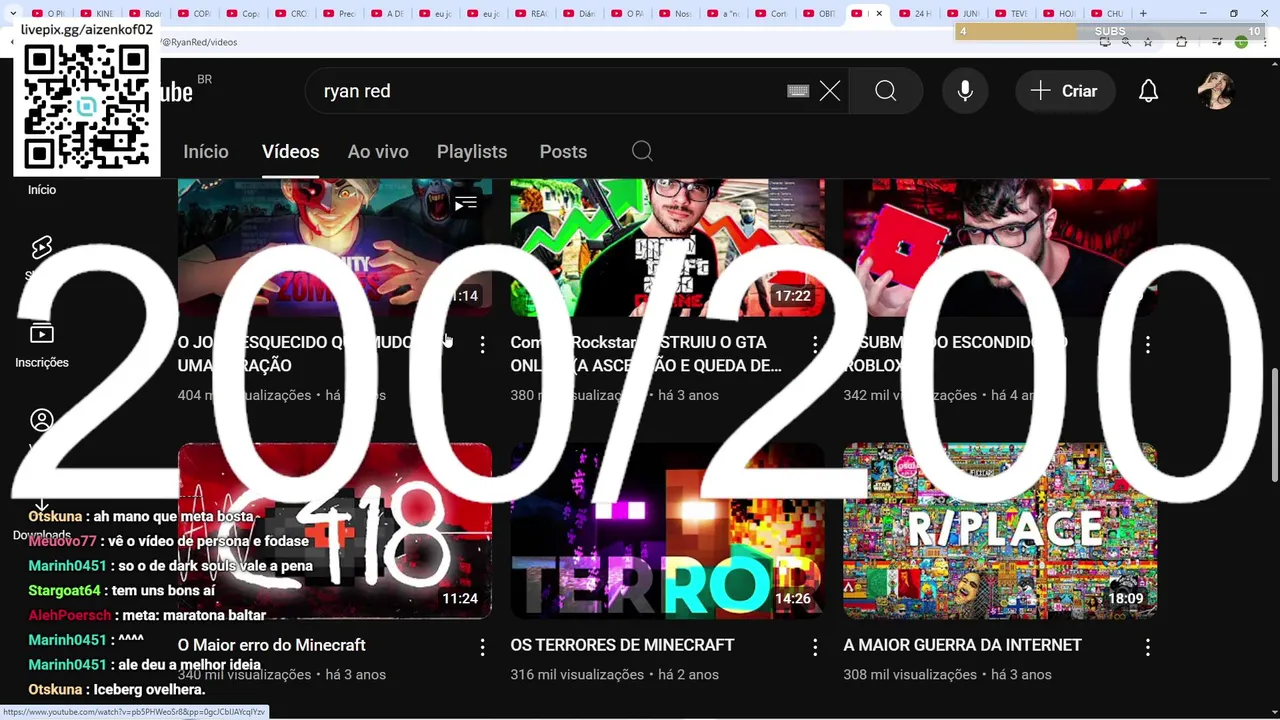The image size is (1280, 720).
Task: Play the +18 Minecraft thumbnail video
Action: [x=335, y=531]
